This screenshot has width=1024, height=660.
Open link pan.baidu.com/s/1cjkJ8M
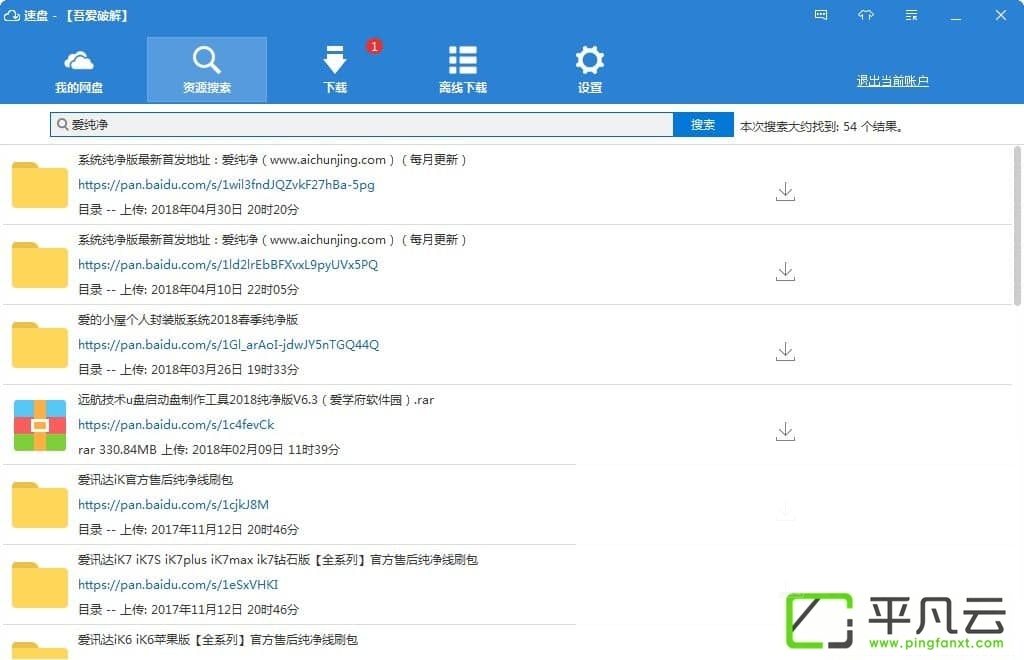coord(173,505)
